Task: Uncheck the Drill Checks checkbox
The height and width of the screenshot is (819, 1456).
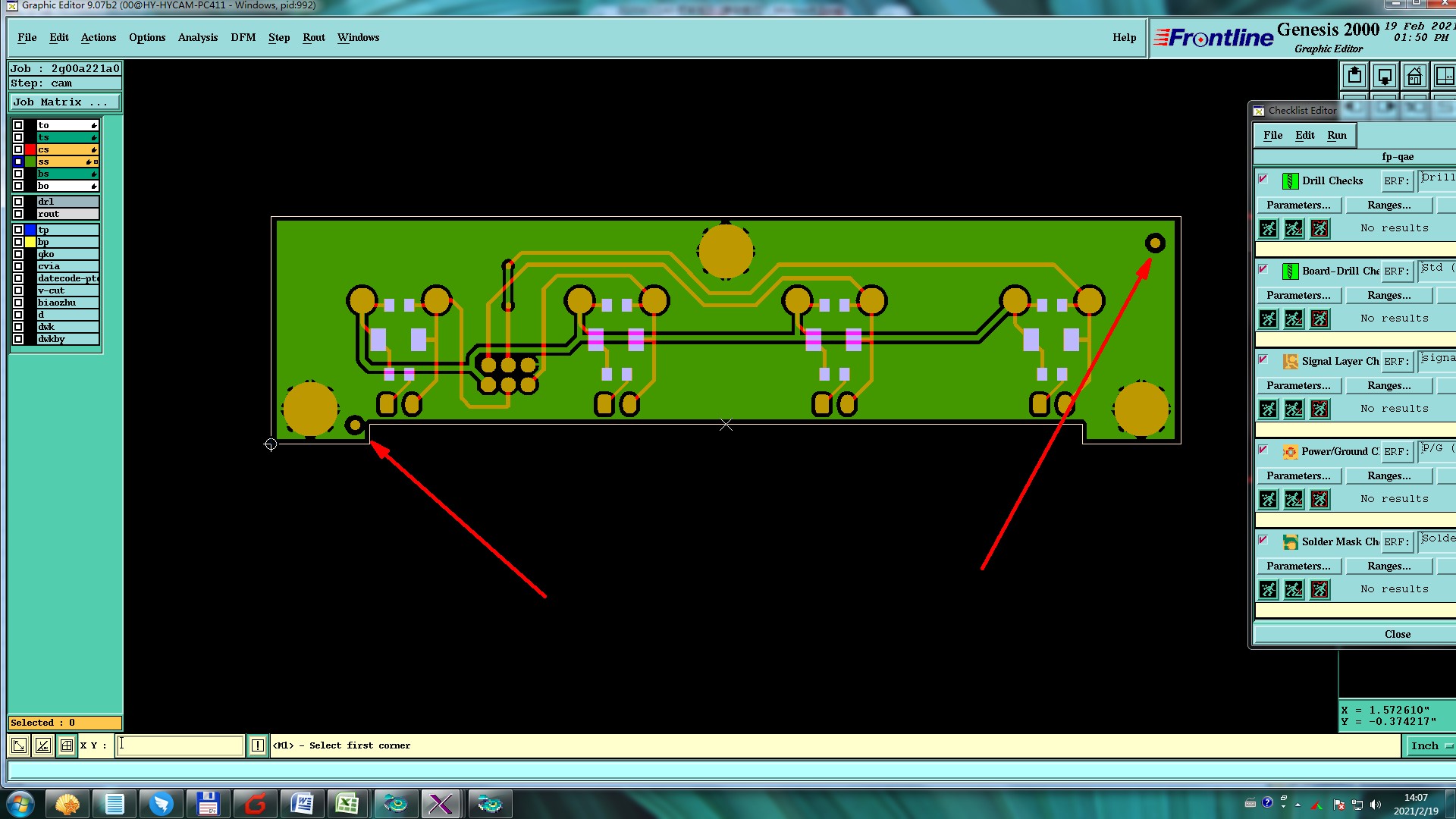Action: [x=1263, y=180]
